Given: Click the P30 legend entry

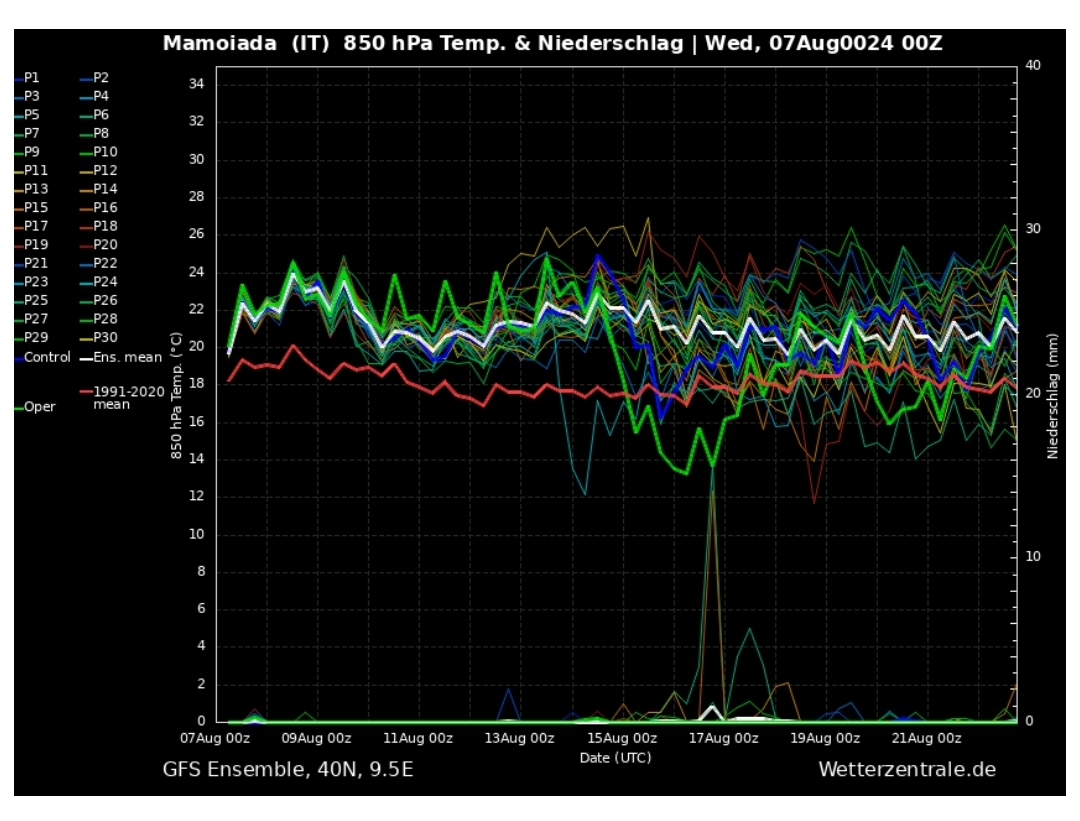Looking at the screenshot, I should click(104, 338).
